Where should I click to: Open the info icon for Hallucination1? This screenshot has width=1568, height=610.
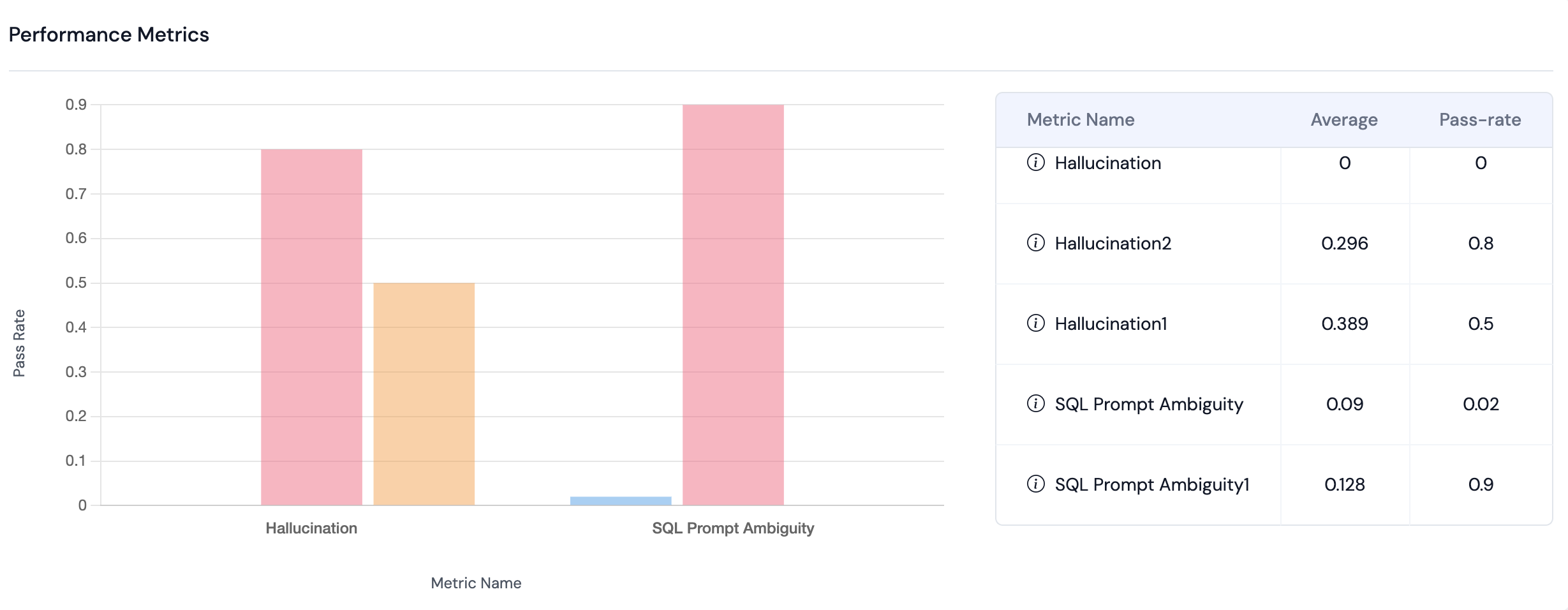pos(1035,324)
